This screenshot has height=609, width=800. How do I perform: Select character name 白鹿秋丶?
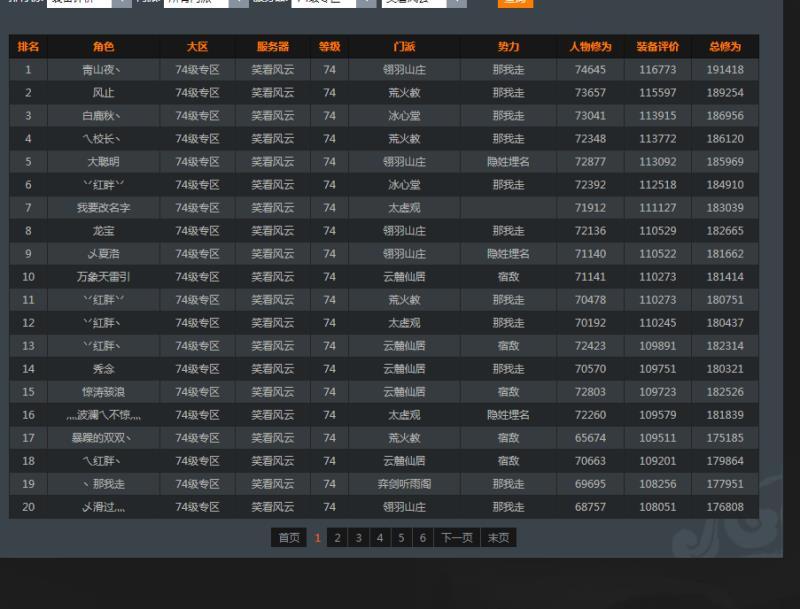tap(102, 116)
